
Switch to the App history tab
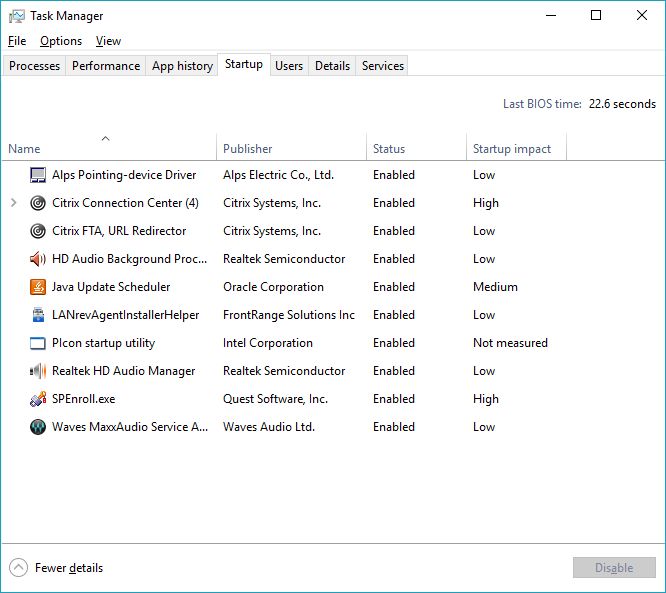coord(182,66)
